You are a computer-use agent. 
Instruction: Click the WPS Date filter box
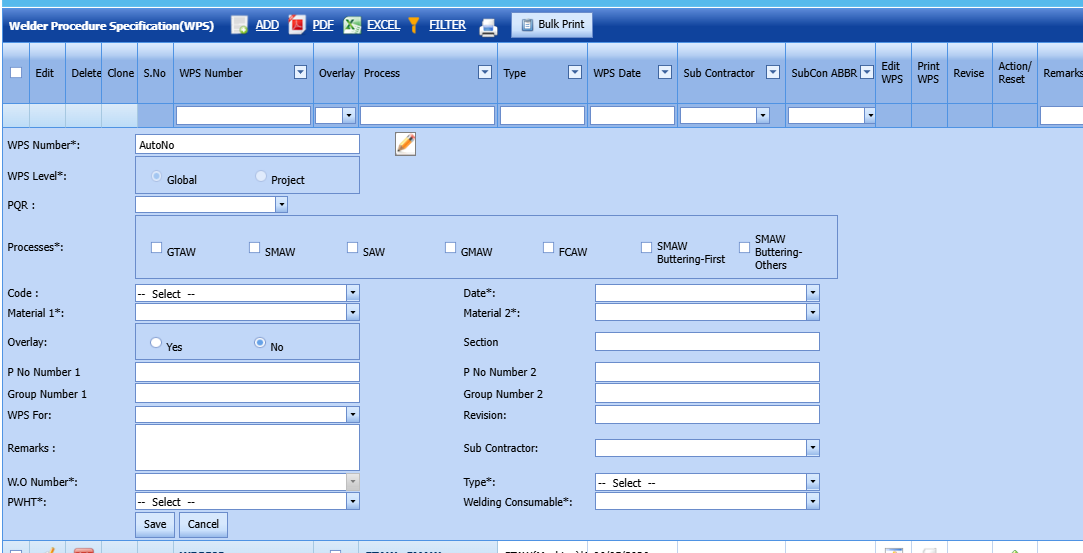632,115
